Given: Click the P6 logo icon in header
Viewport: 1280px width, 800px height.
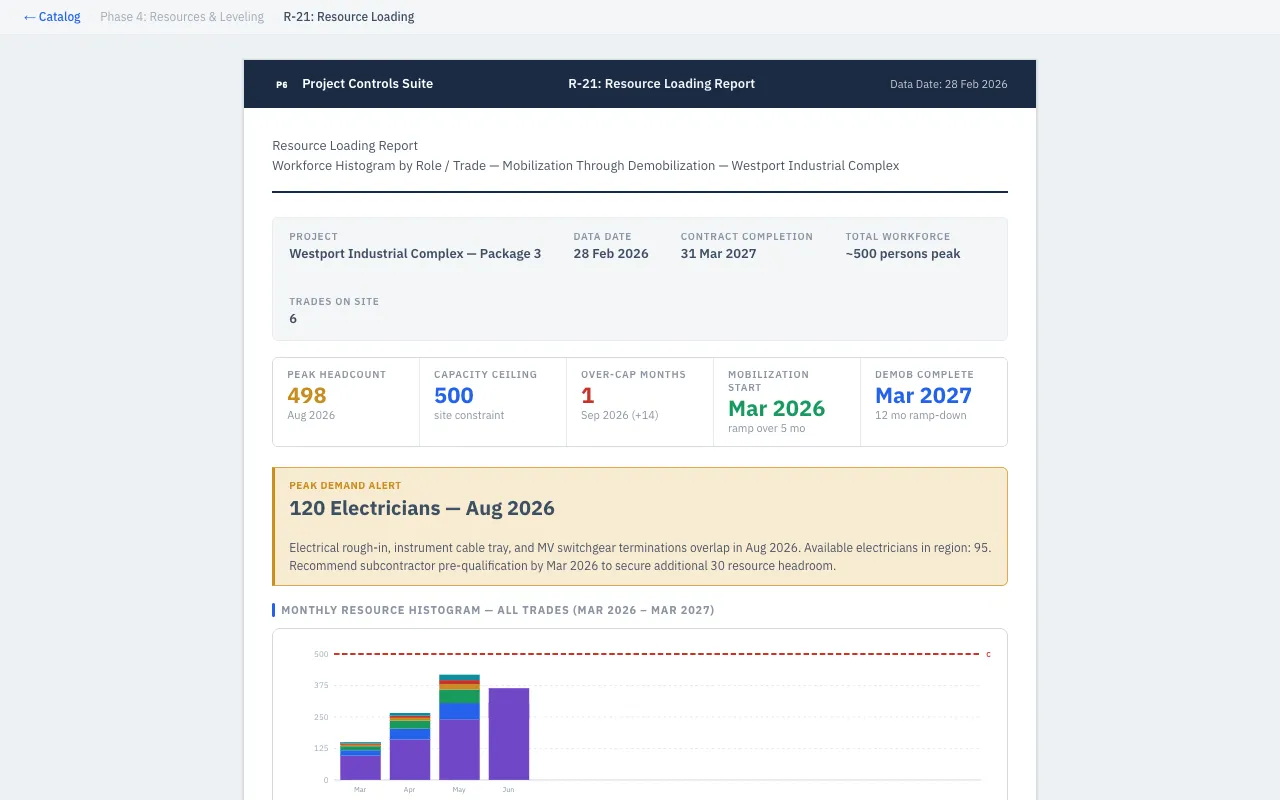Looking at the screenshot, I should point(282,84).
